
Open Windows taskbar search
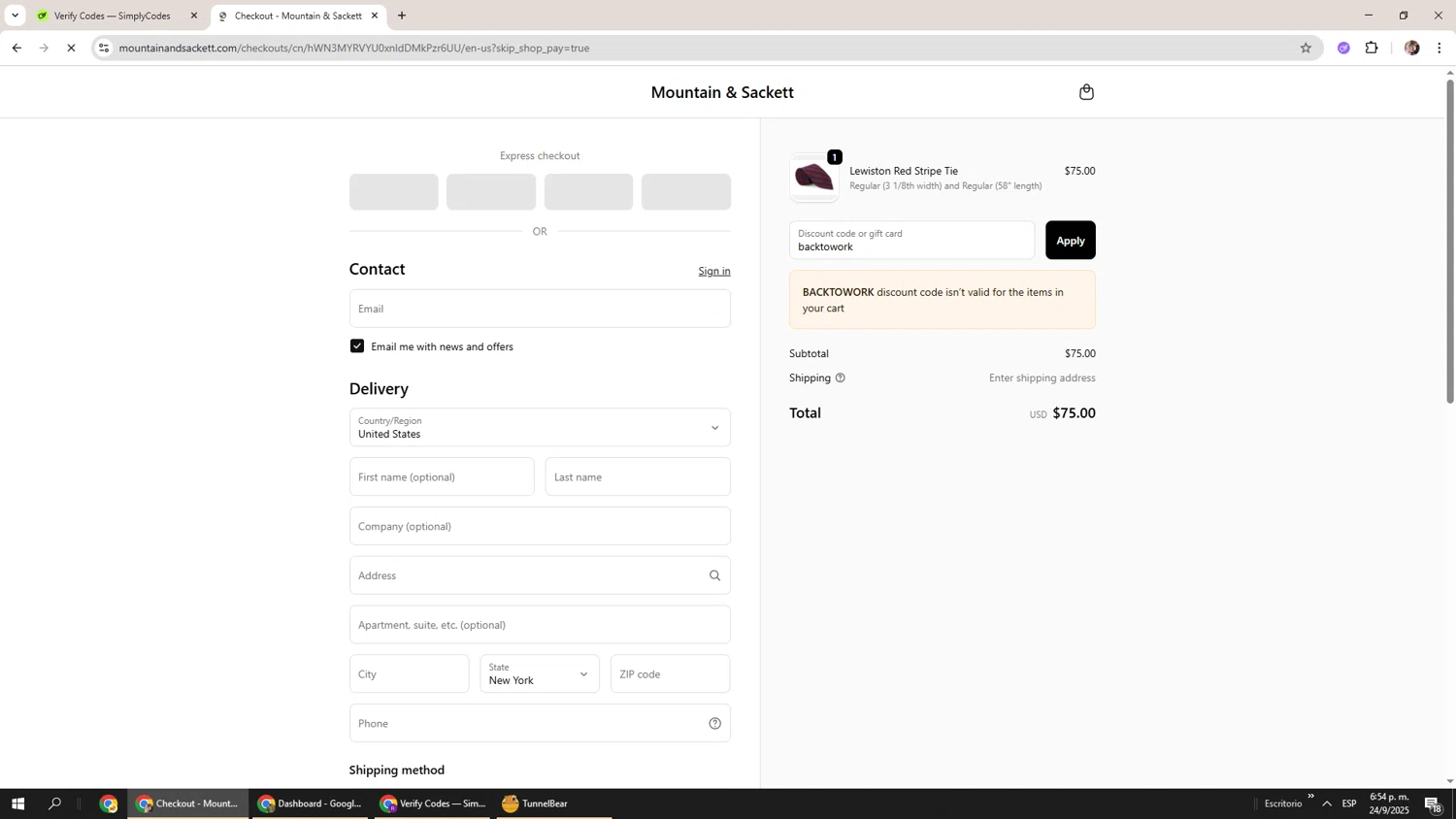[55, 803]
